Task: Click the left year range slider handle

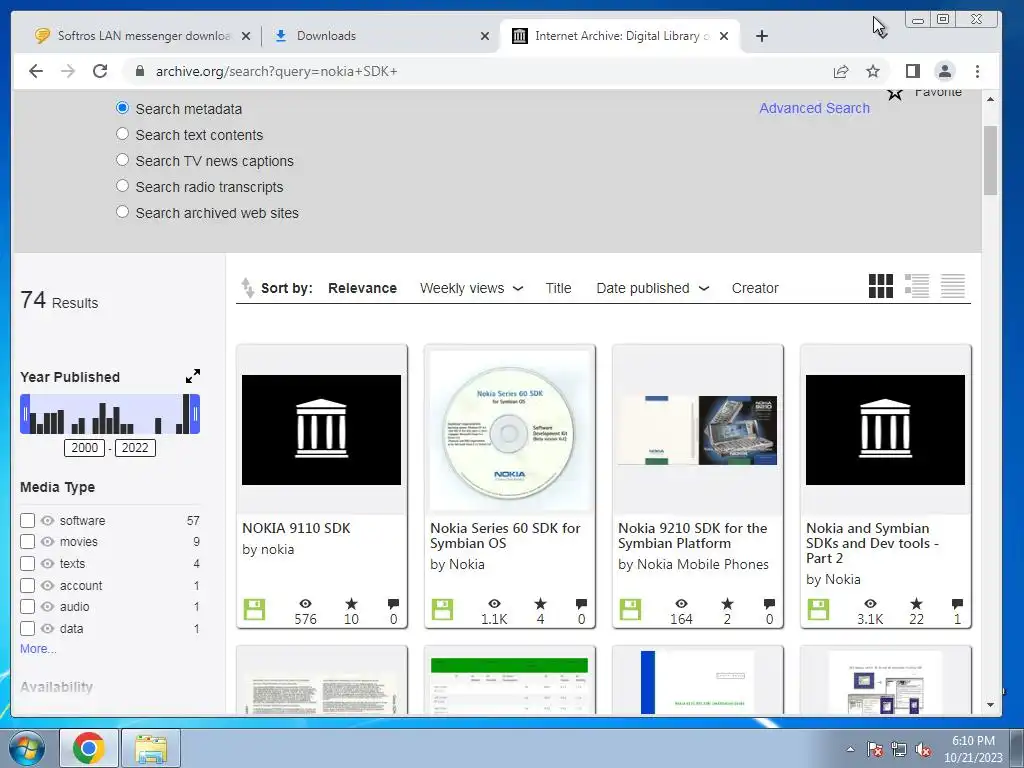Action: click(25, 414)
